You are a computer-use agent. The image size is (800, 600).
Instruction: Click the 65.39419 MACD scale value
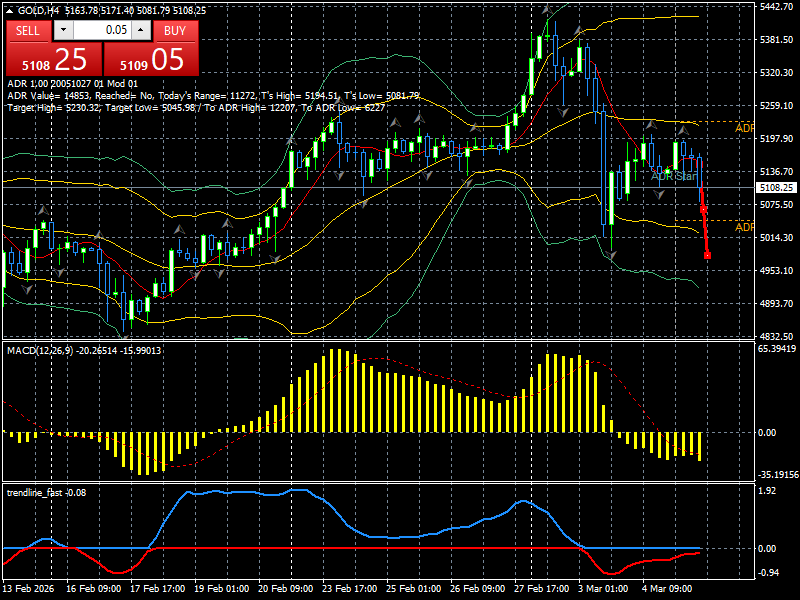[777, 349]
